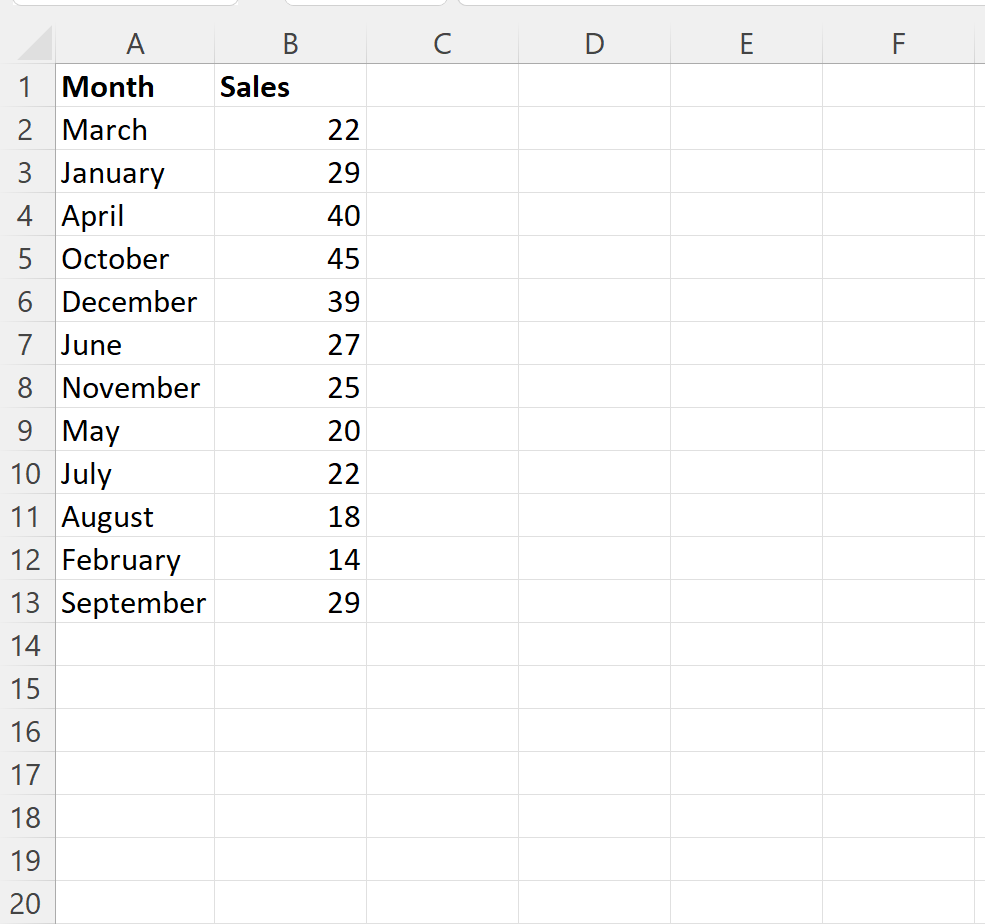Viewport: 985px width, 924px height.
Task: Select the cell containing October
Action: click(135, 258)
